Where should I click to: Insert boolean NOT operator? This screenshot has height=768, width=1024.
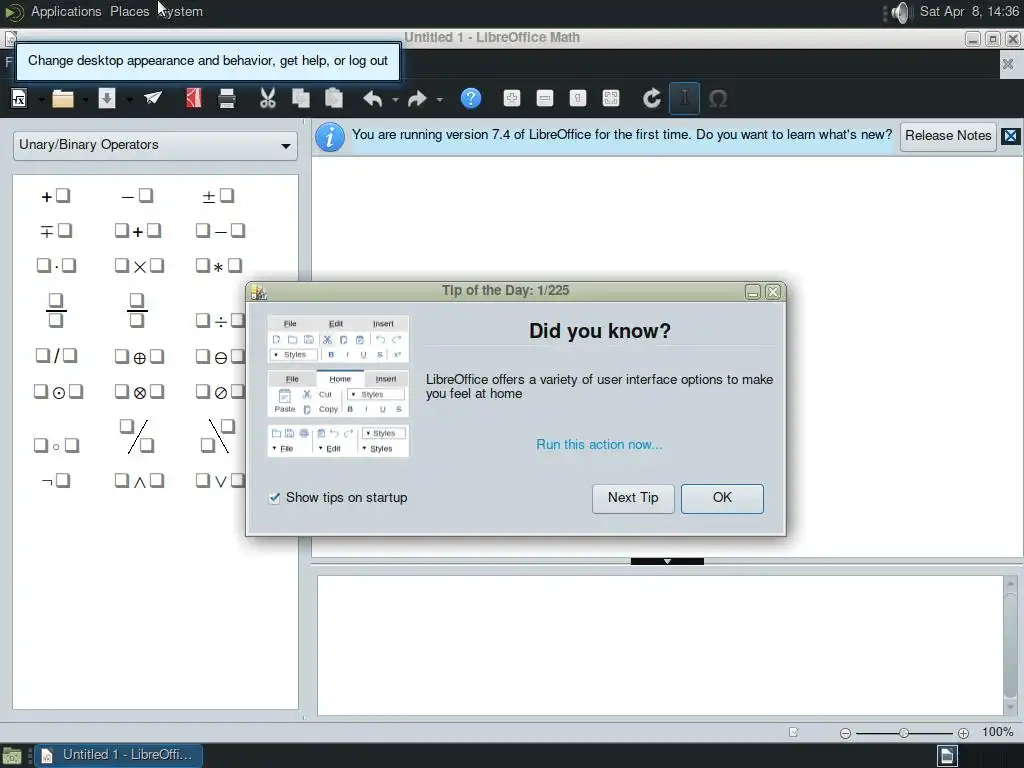coord(56,481)
